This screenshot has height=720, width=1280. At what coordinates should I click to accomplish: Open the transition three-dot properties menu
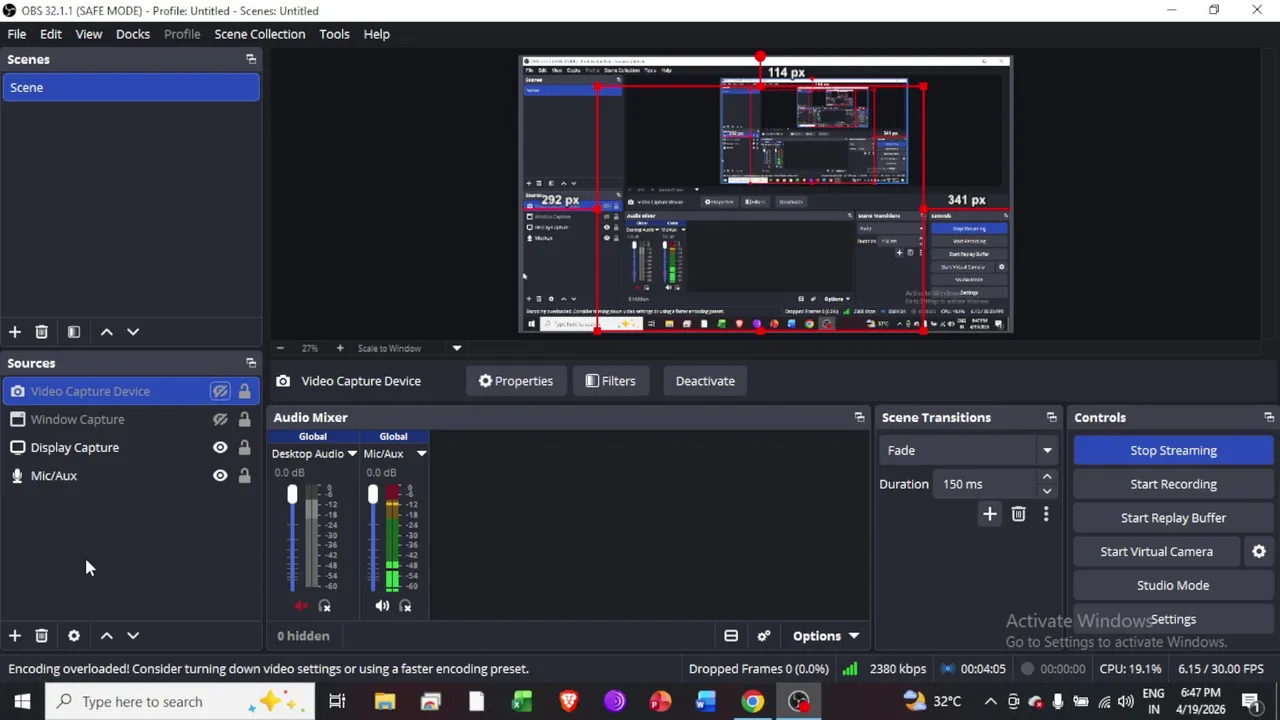[x=1046, y=514]
